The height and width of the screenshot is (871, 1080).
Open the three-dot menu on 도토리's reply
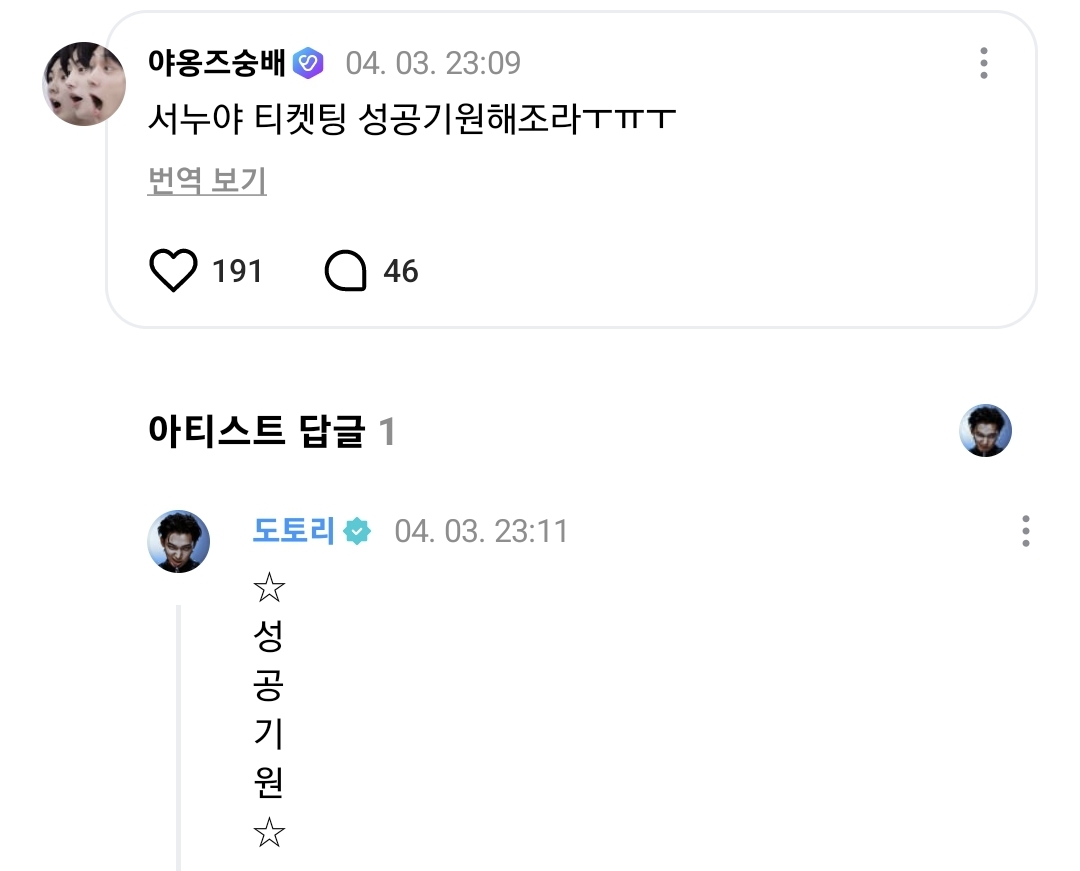pyautogui.click(x=1026, y=531)
